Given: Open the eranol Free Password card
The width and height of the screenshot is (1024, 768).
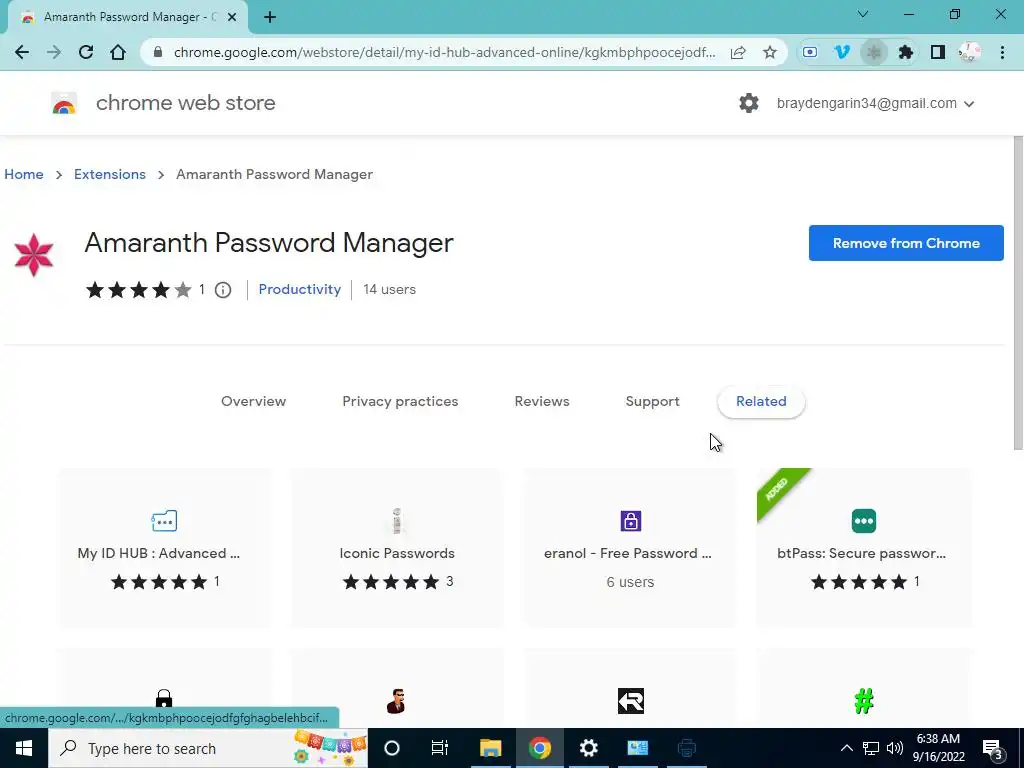Looking at the screenshot, I should coord(630,547).
